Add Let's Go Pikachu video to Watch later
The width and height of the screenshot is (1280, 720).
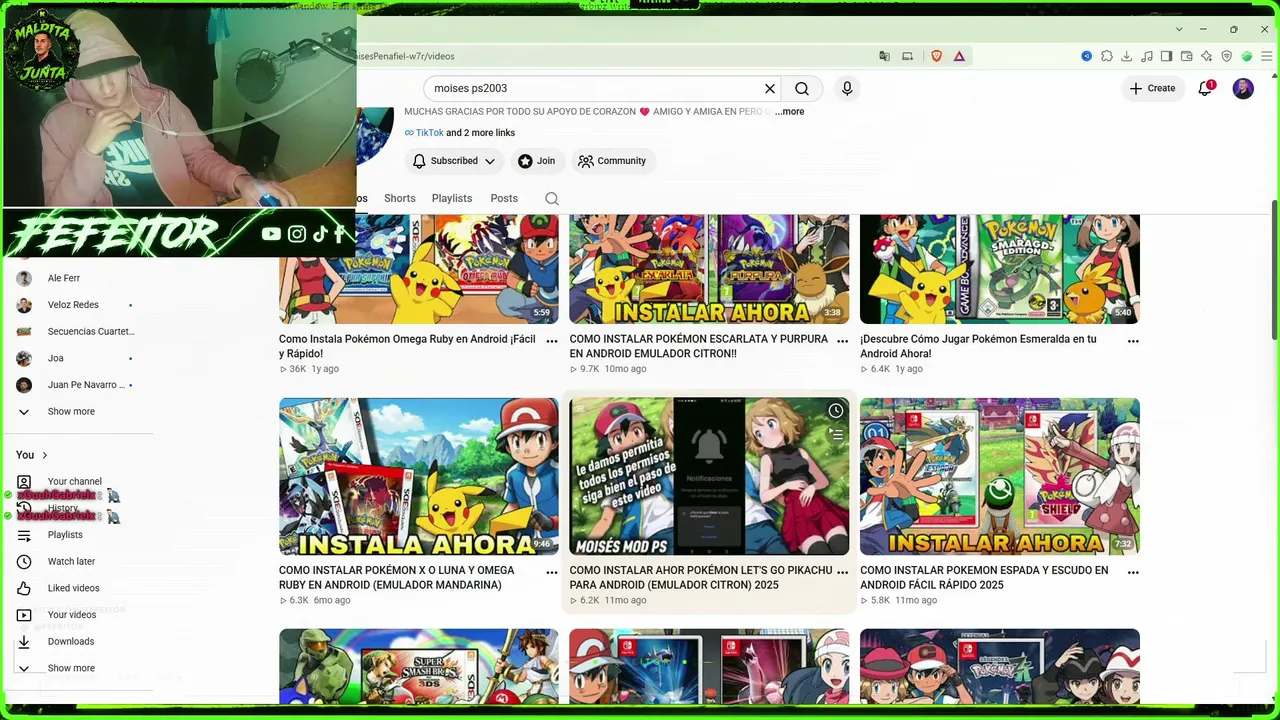836,411
